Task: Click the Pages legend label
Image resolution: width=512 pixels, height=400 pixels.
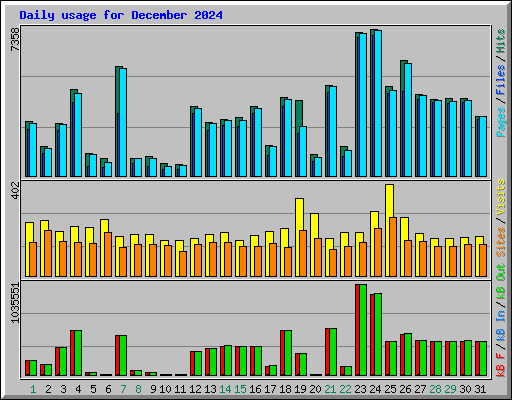Action: pyautogui.click(x=501, y=122)
